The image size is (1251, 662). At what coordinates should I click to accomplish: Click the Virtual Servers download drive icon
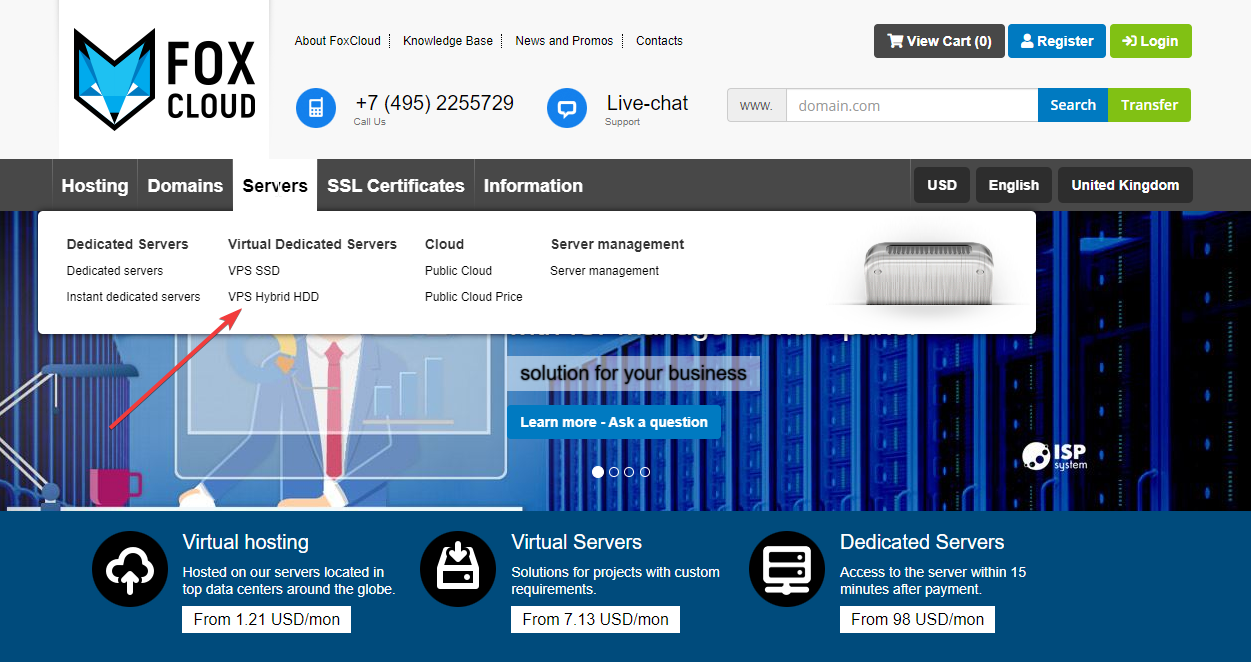458,569
